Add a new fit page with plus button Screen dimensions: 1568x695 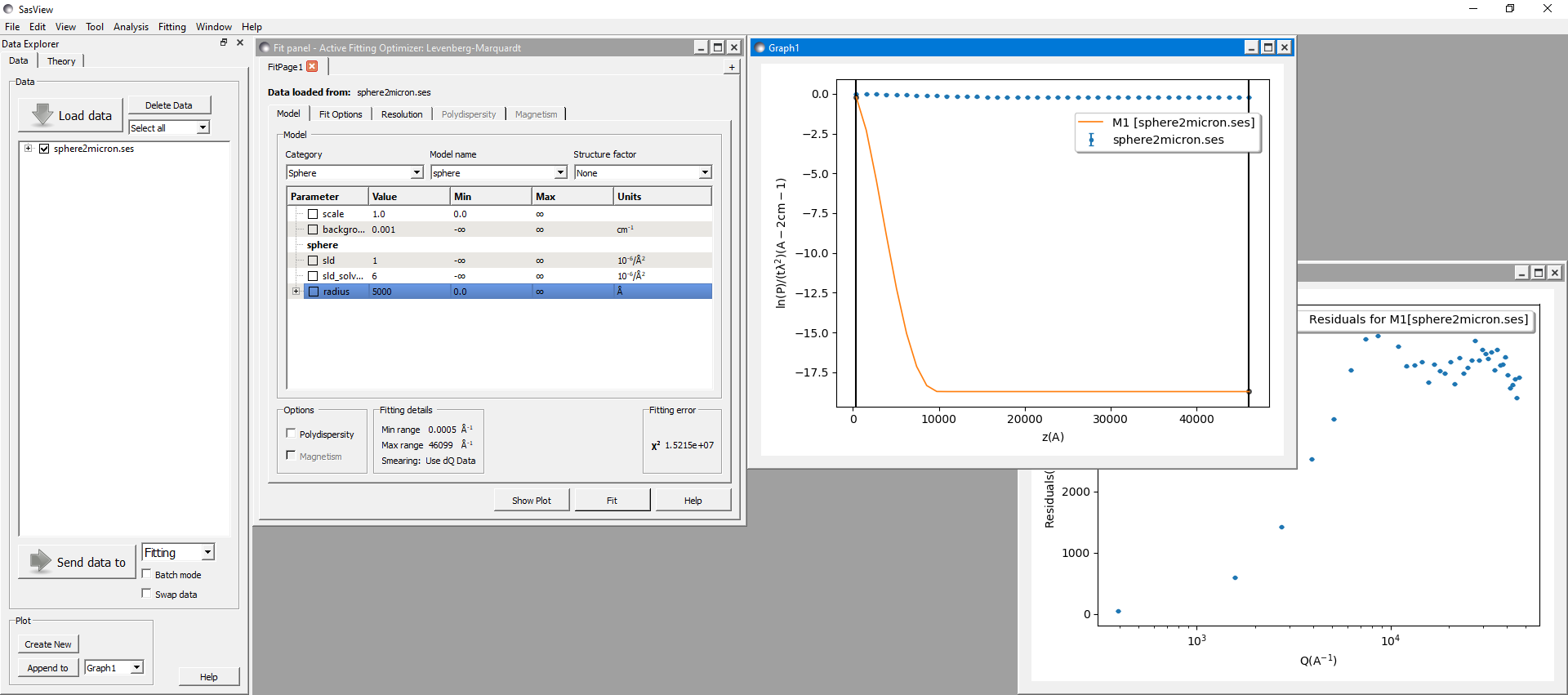tap(732, 68)
